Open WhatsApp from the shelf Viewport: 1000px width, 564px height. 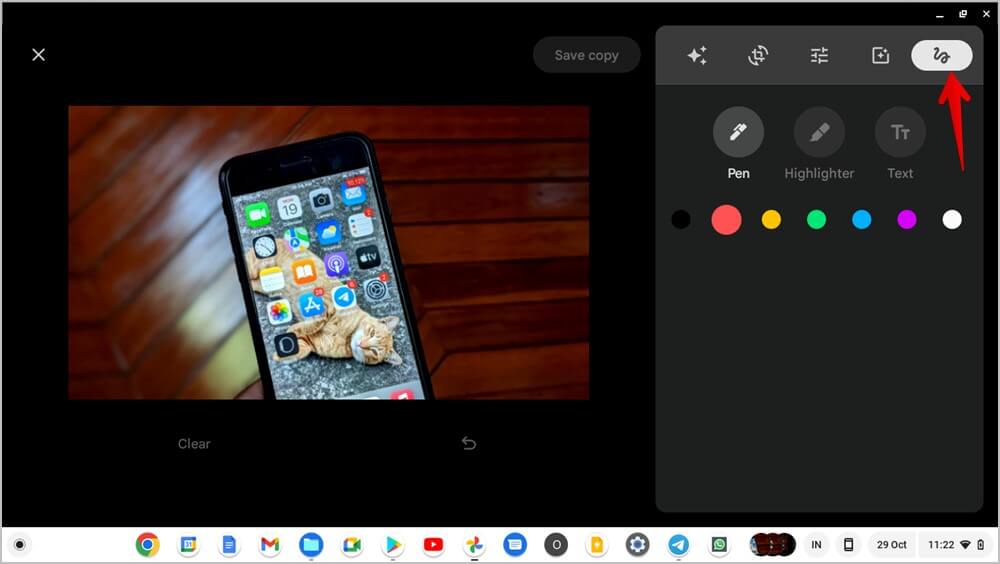[x=719, y=545]
